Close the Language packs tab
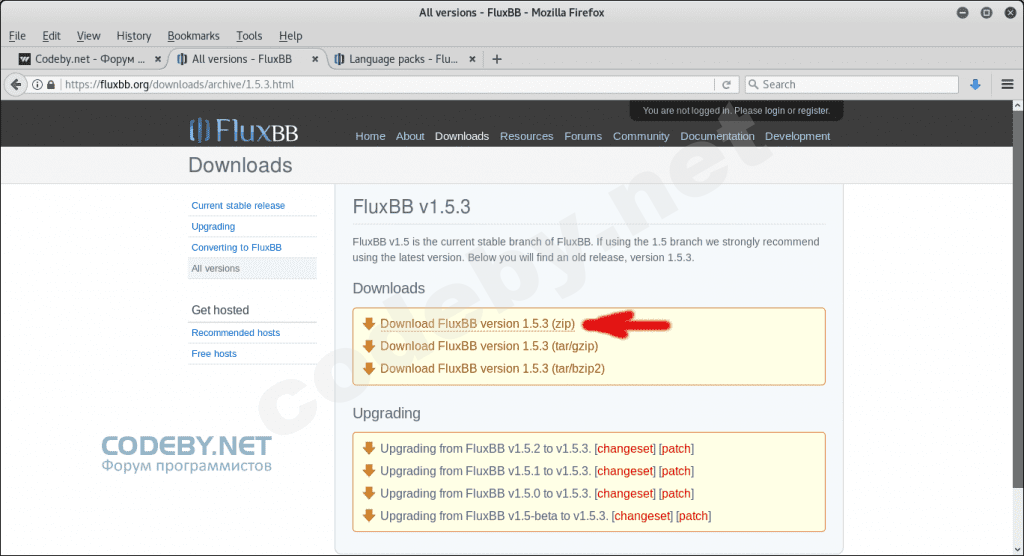The height and width of the screenshot is (556, 1024). 472,59
